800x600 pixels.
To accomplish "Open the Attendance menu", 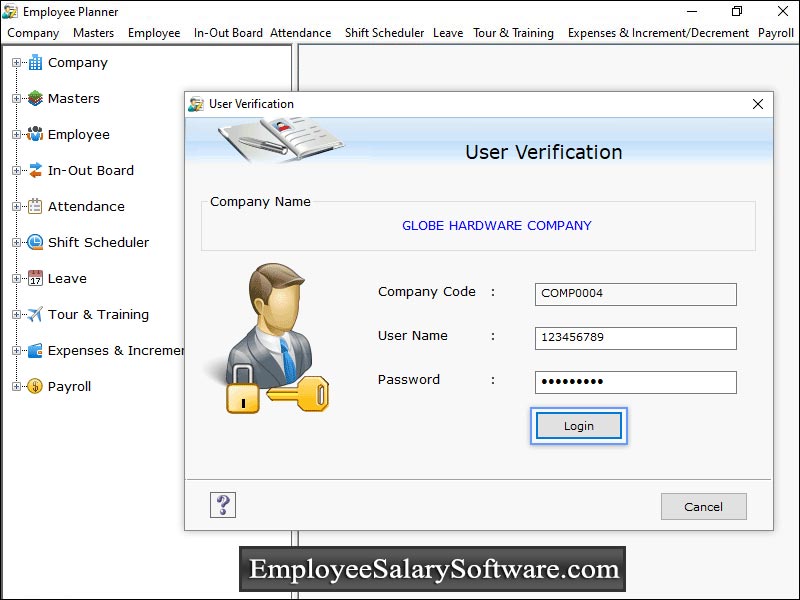I will click(x=301, y=32).
